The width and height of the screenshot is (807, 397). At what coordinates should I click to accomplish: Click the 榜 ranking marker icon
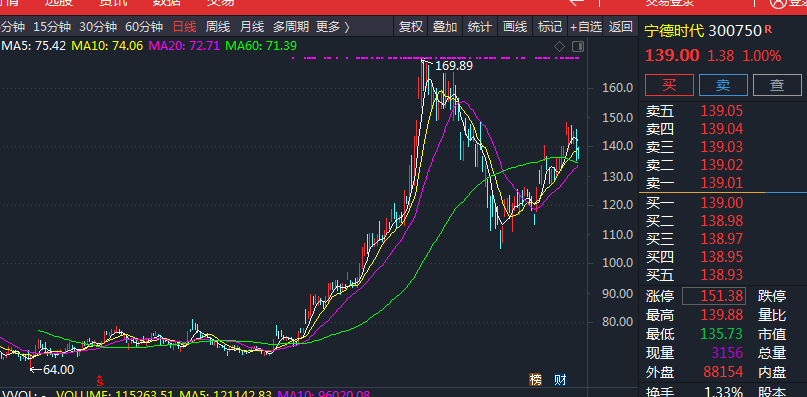[x=536, y=380]
